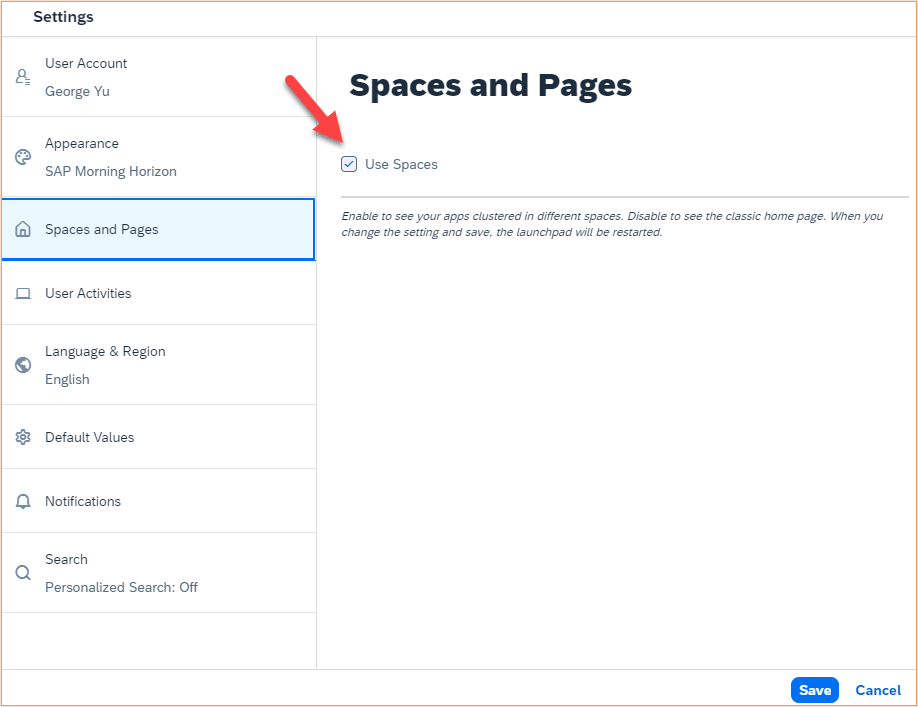The image size is (918, 707).
Task: Click the 'Use Spaces' label text
Action: [x=401, y=164]
